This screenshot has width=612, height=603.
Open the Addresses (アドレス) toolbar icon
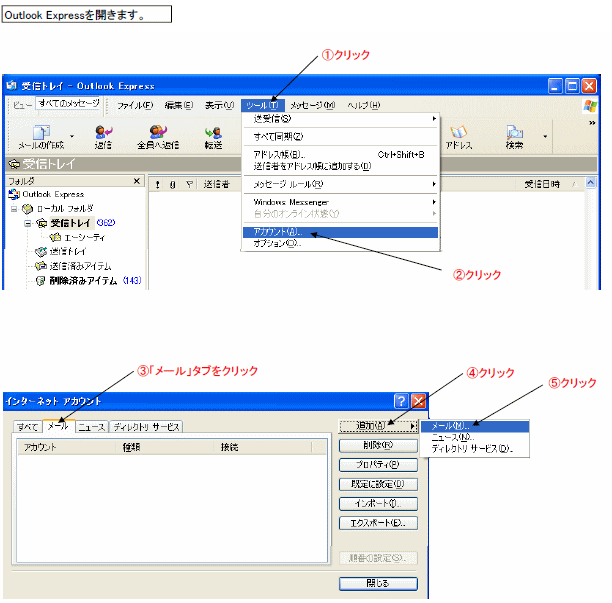(459, 137)
